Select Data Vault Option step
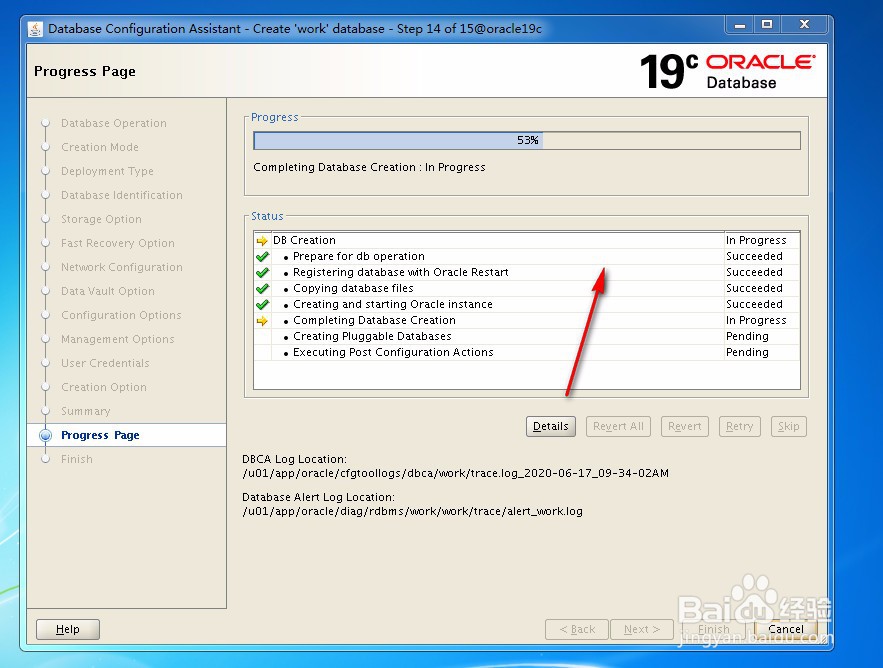 pos(108,291)
